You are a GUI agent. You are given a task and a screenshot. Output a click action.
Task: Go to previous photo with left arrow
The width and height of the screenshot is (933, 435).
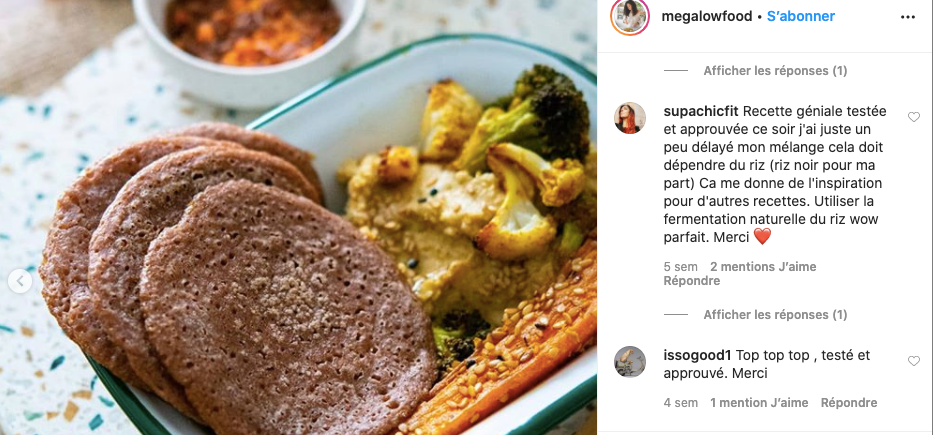click(20, 281)
